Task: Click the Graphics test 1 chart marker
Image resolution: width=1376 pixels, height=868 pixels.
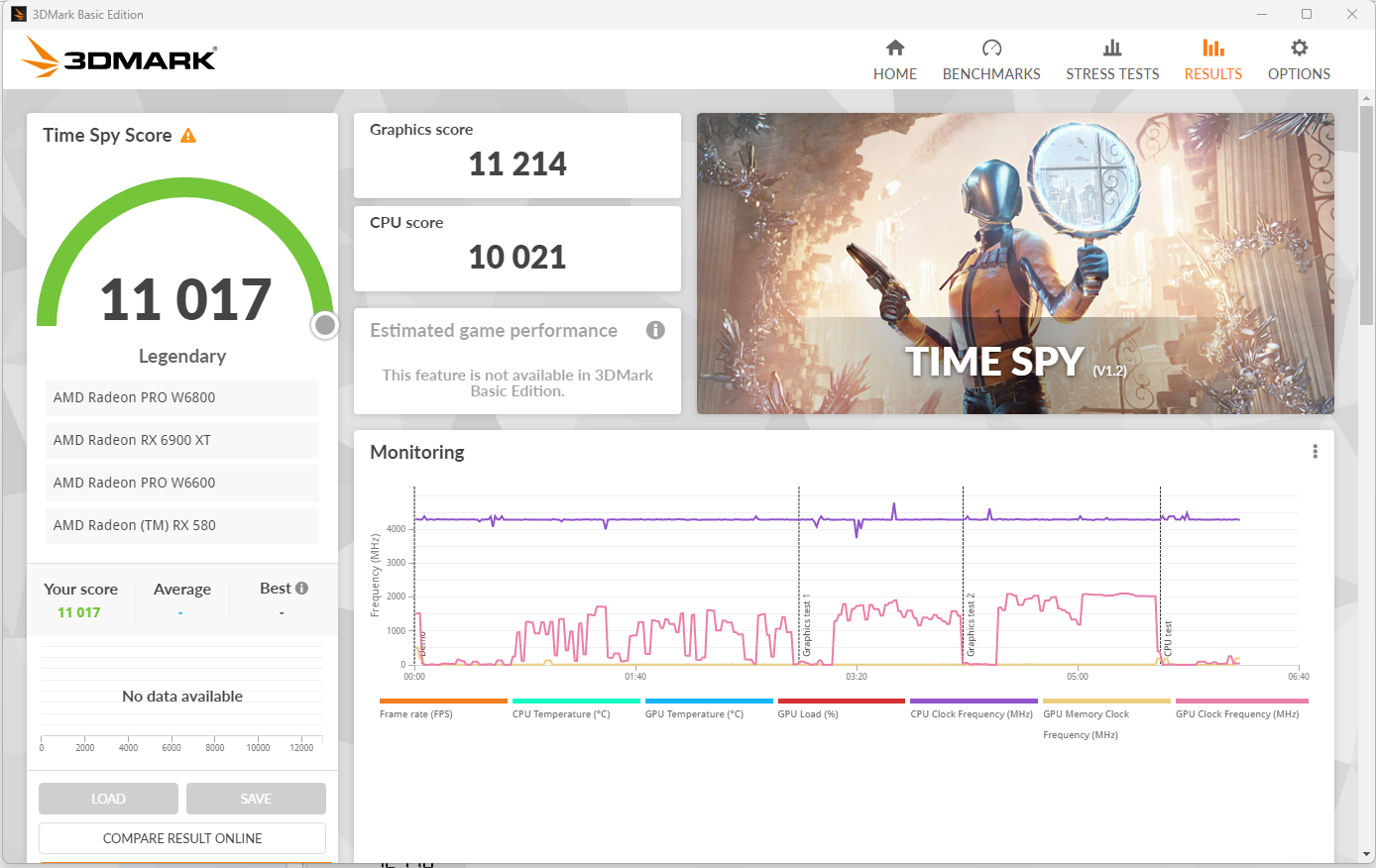Action: (x=806, y=625)
